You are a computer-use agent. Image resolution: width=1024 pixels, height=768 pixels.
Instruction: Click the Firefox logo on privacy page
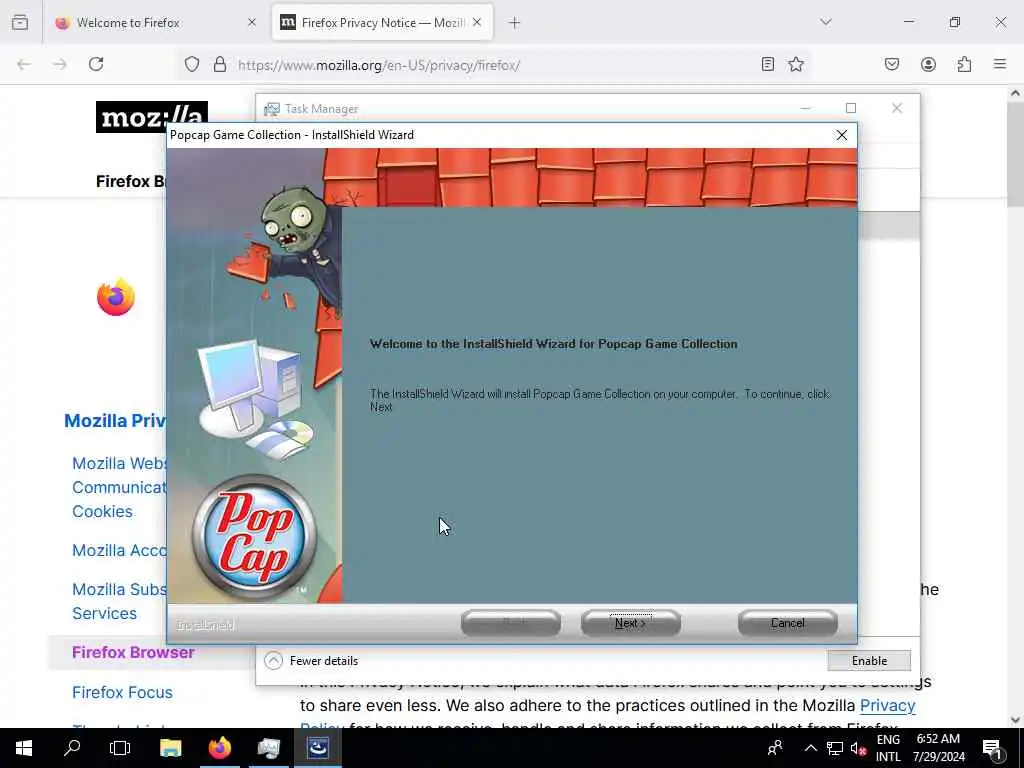116,297
